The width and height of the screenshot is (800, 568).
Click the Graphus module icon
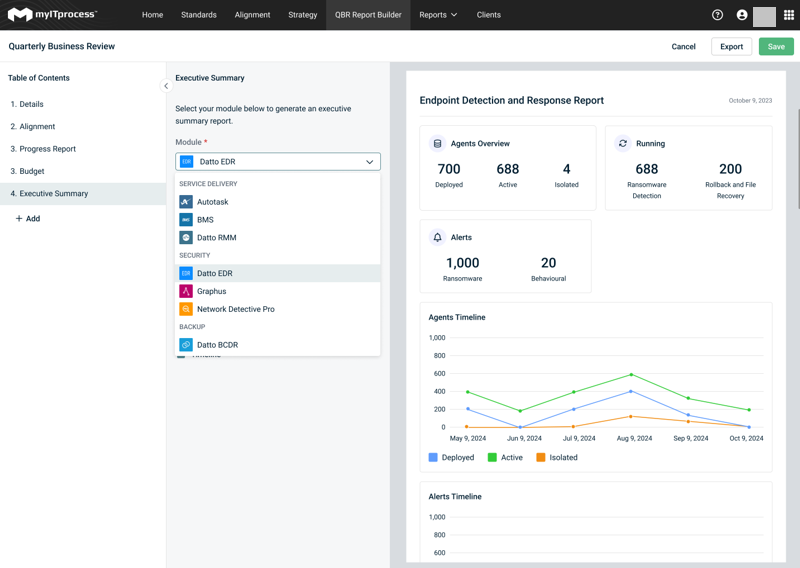pyautogui.click(x=186, y=291)
